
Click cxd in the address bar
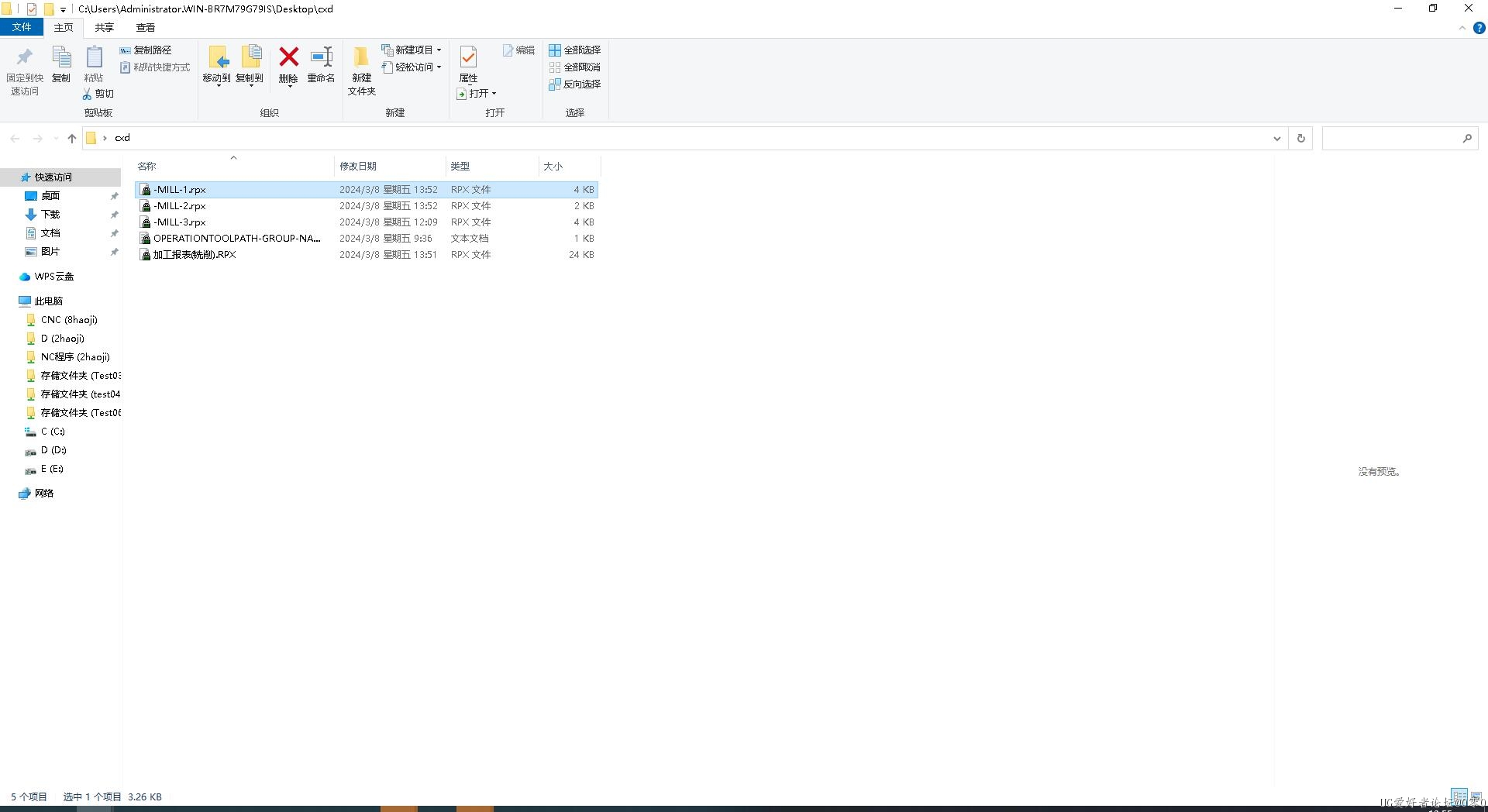(x=122, y=138)
